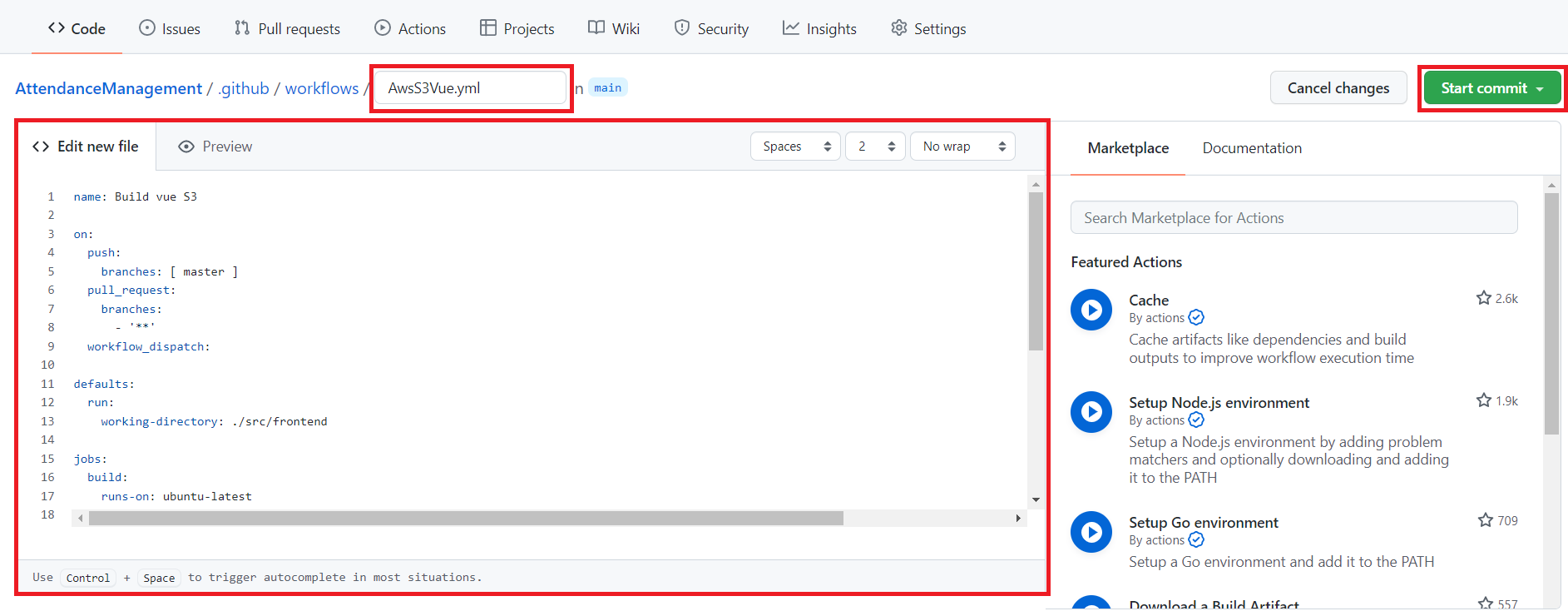Click editor scrollbar up arrow
The height and width of the screenshot is (616, 1568).
1036,184
